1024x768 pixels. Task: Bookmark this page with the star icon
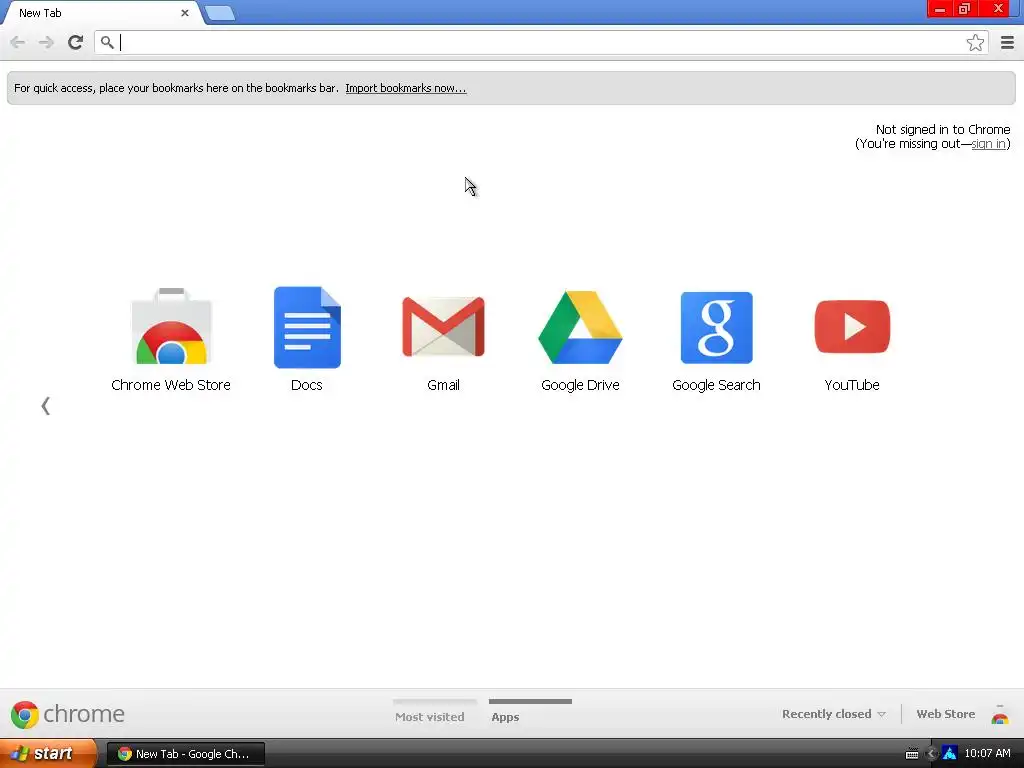click(975, 42)
